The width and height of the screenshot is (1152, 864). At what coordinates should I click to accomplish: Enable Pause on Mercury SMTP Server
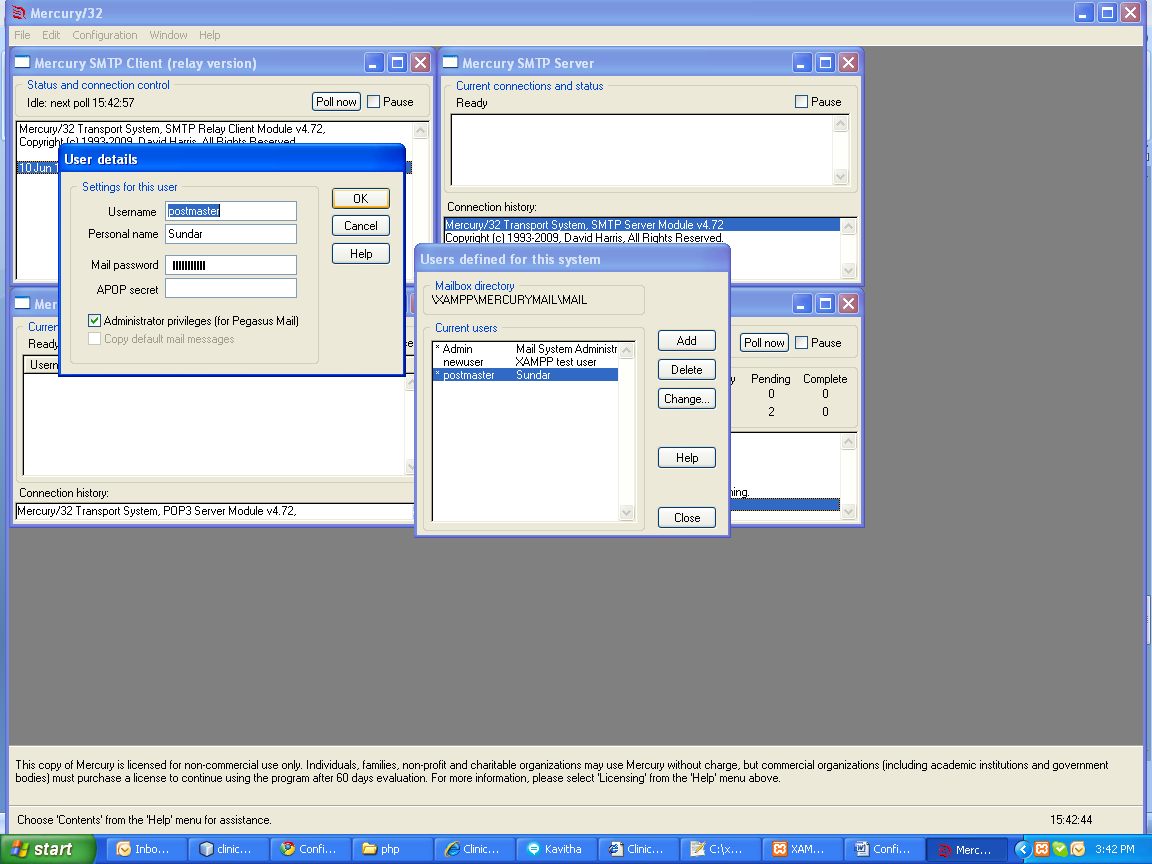click(801, 101)
